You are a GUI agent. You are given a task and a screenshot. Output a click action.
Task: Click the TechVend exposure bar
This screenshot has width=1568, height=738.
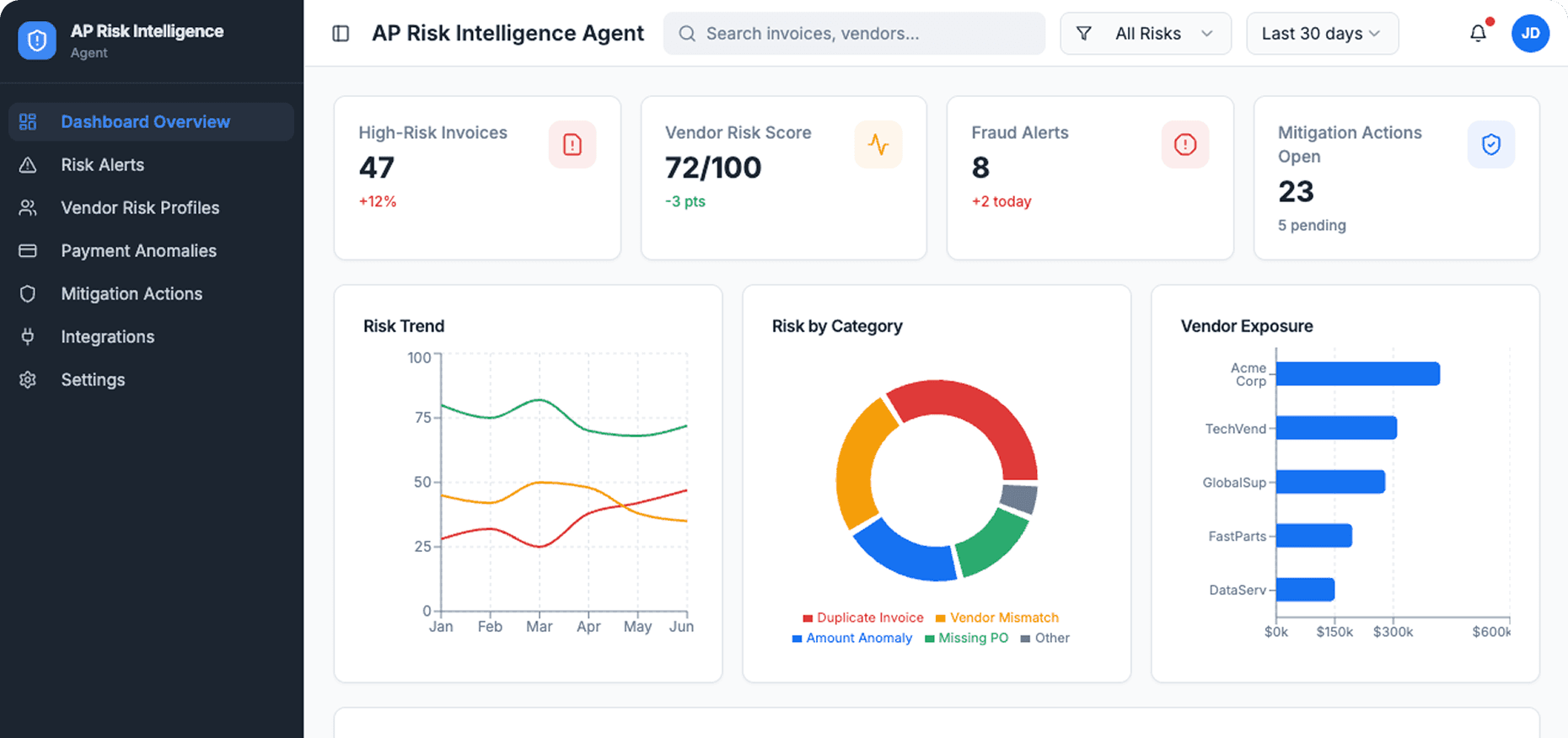pyautogui.click(x=1336, y=428)
